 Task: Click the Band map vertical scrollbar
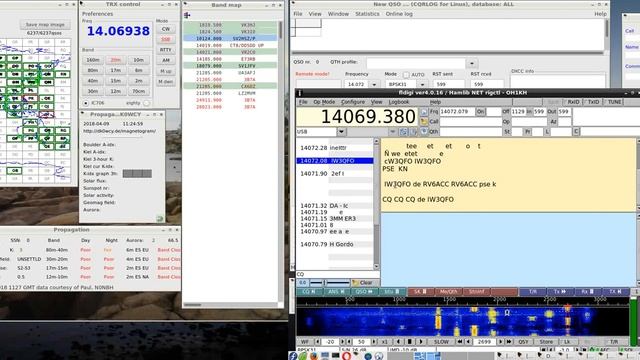280,162
